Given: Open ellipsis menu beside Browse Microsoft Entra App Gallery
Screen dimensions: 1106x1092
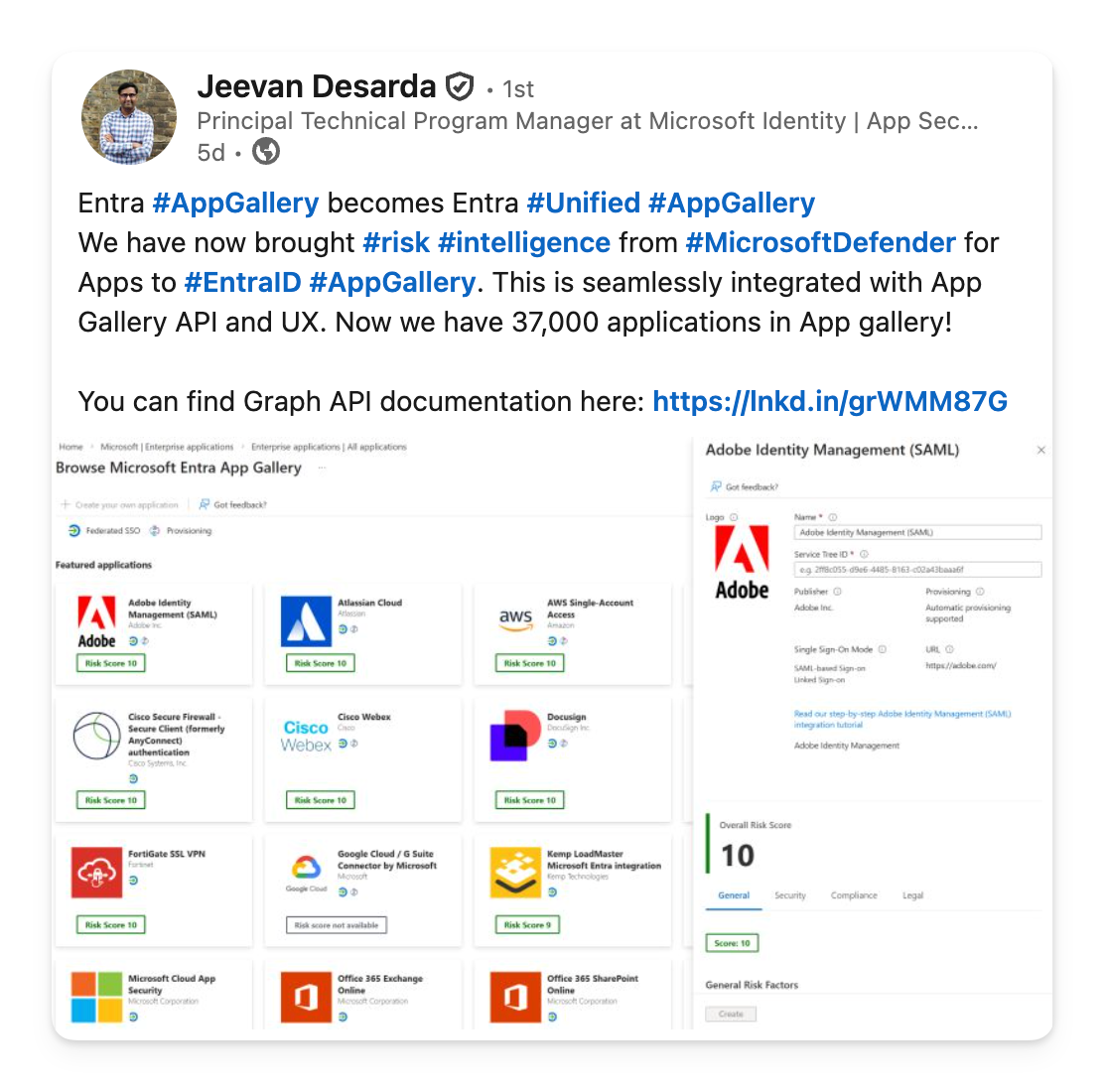Looking at the screenshot, I should (323, 468).
